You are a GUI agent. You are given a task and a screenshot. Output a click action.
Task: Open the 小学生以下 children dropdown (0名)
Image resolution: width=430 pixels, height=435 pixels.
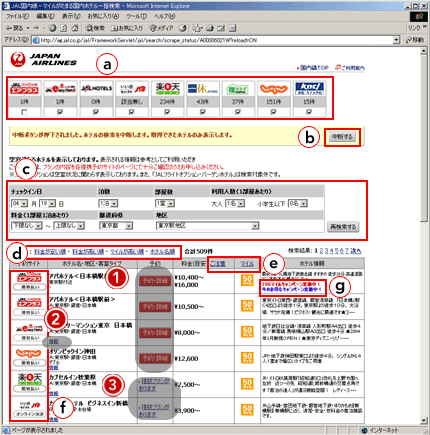[x=298, y=203]
